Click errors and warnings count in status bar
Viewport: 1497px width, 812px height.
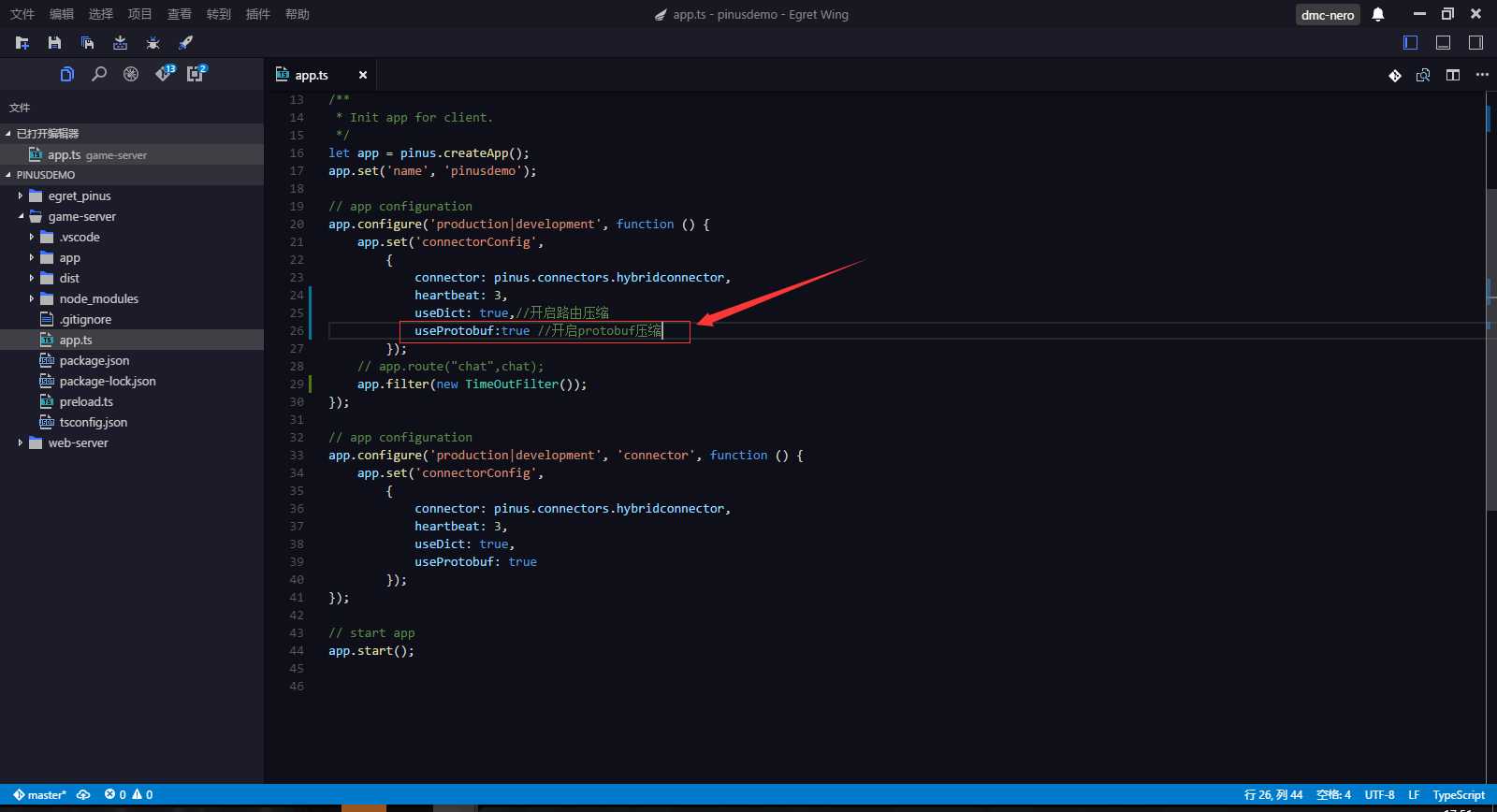129,795
